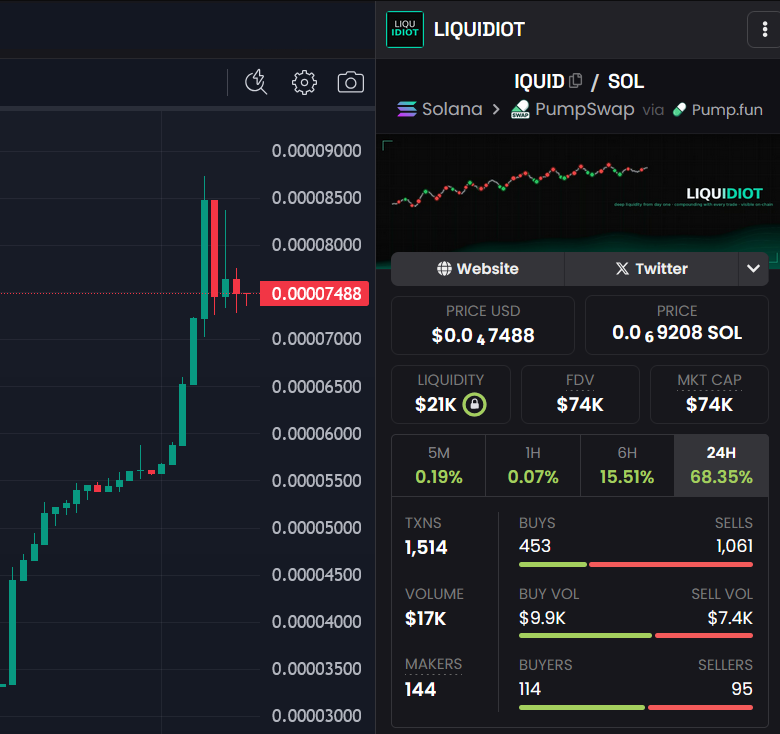This screenshot has height=734, width=780.
Task: Click the liquidity lock icon
Action: coord(474,404)
